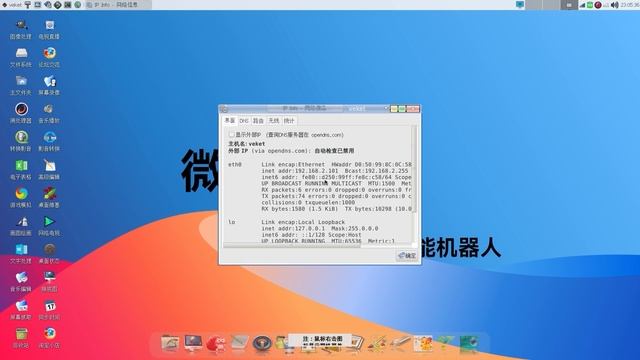Open the computer monitor icon in the dock
Screen dimensions: 640x360
pos(193,343)
